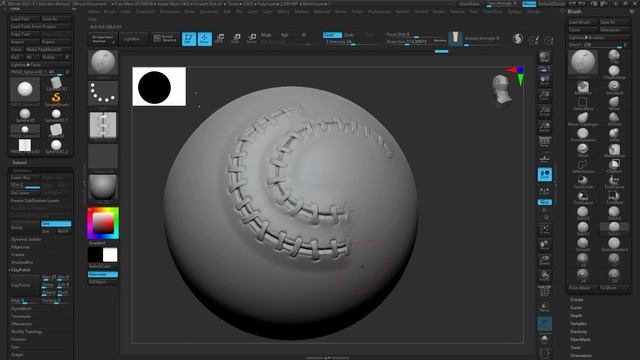640x360 pixels.
Task: Expand the EdgeLoop section
Action: pos(20,247)
